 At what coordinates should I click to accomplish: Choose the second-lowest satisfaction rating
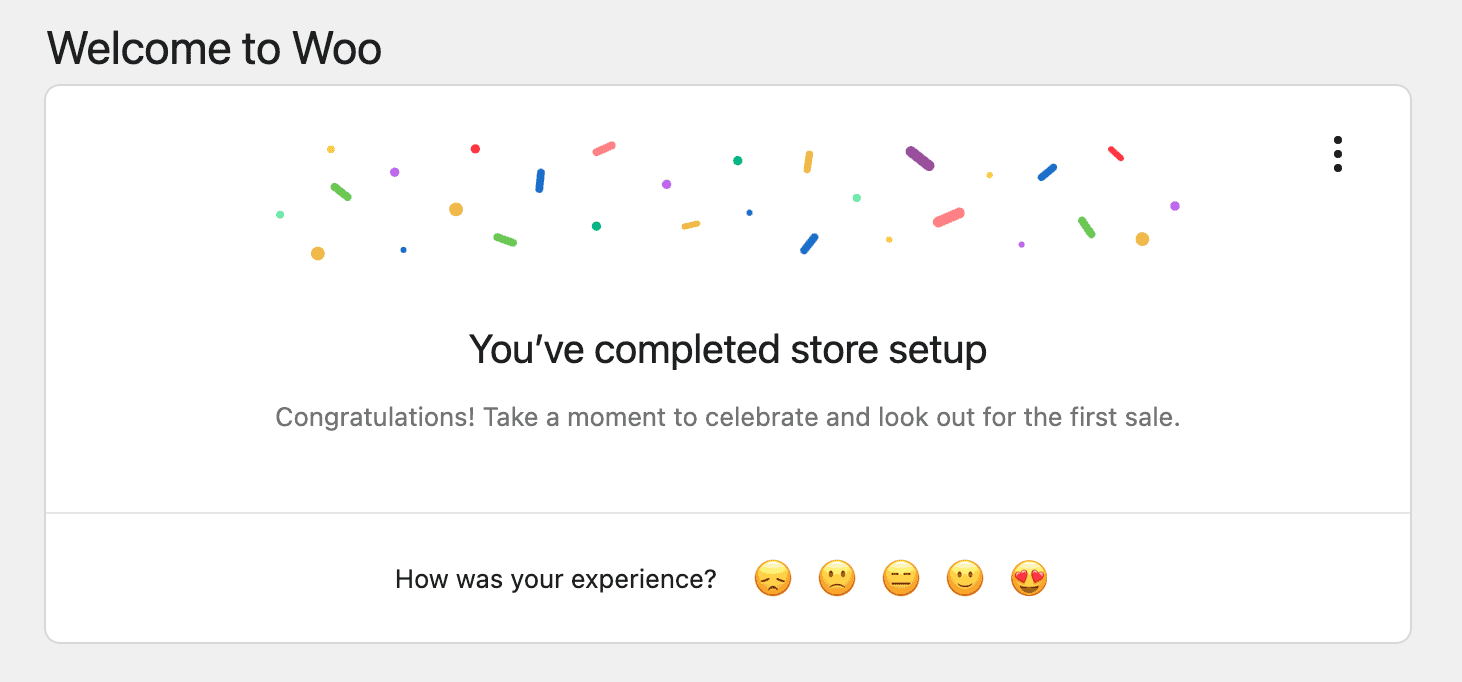(x=836, y=578)
